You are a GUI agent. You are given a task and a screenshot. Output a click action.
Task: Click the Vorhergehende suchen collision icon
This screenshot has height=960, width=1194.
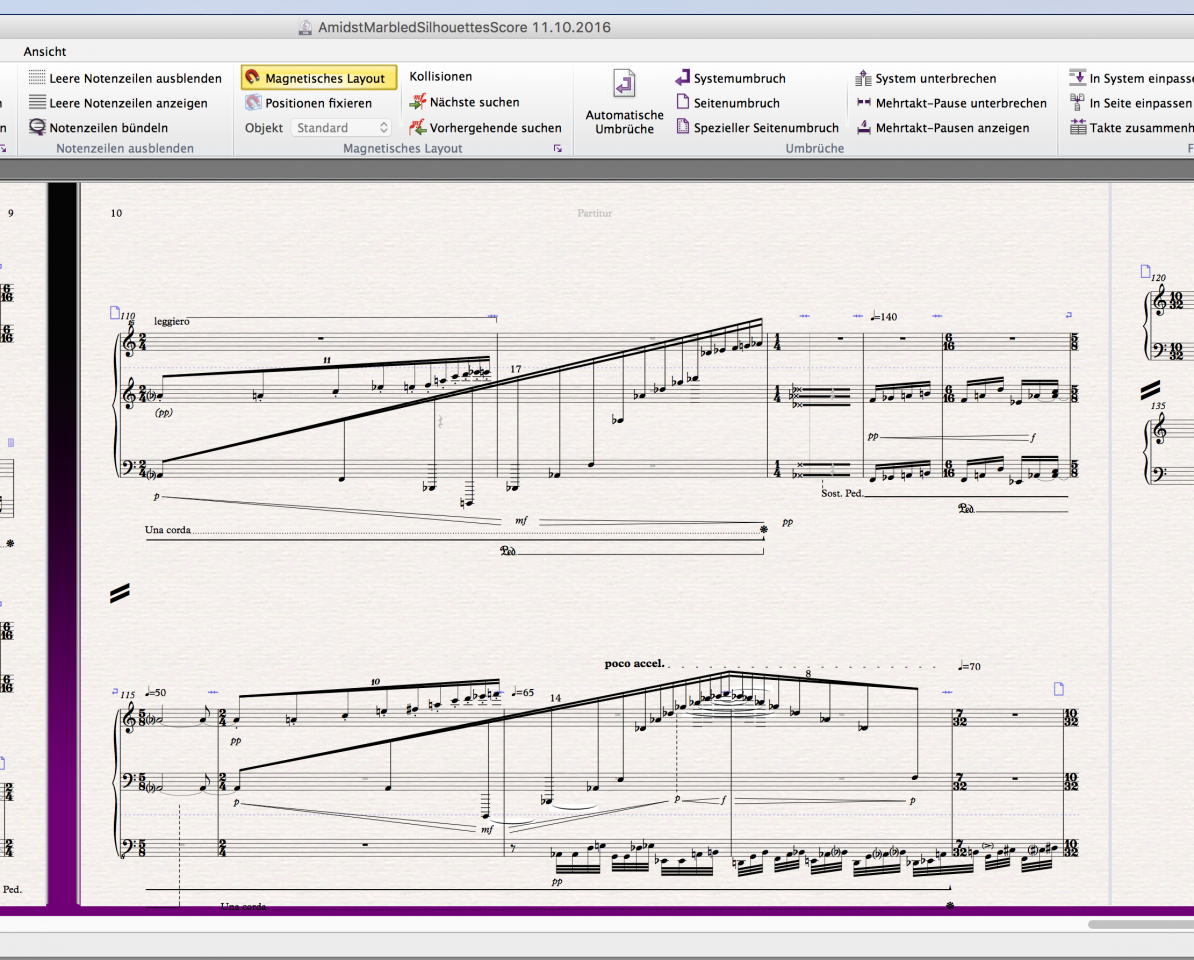point(417,127)
